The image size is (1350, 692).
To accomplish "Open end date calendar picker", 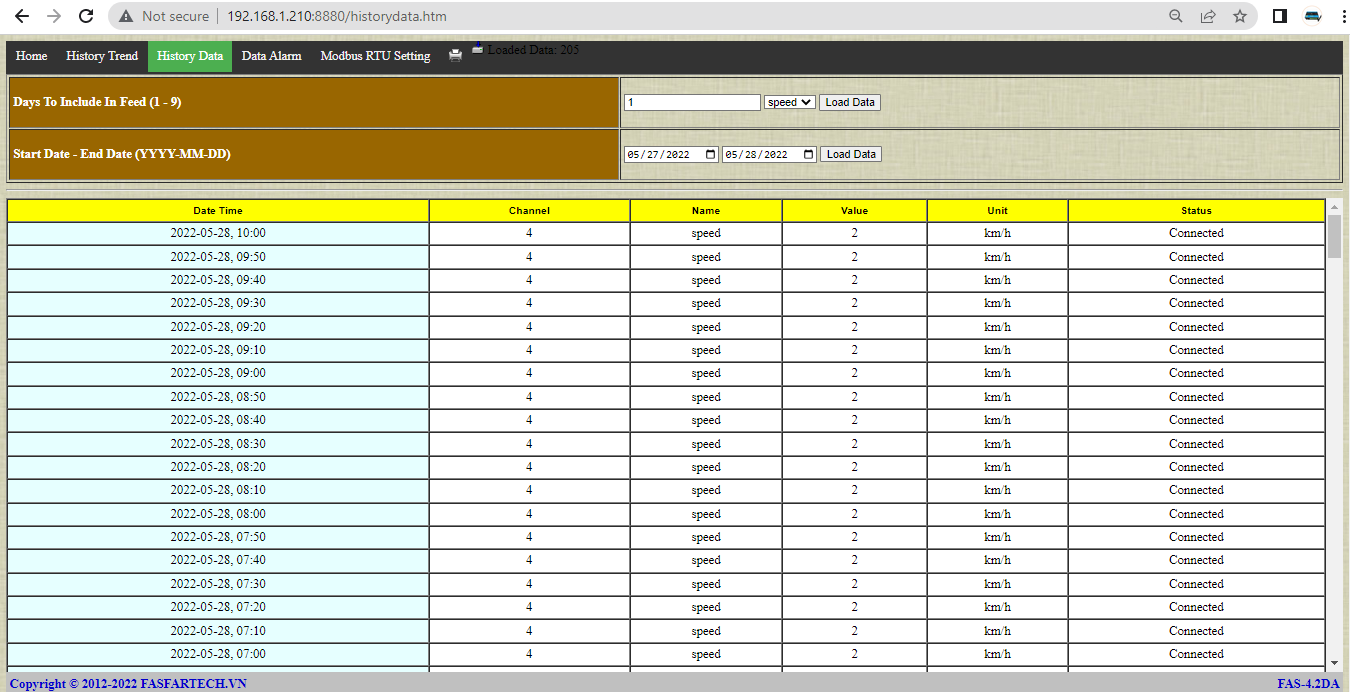I will click(x=809, y=154).
